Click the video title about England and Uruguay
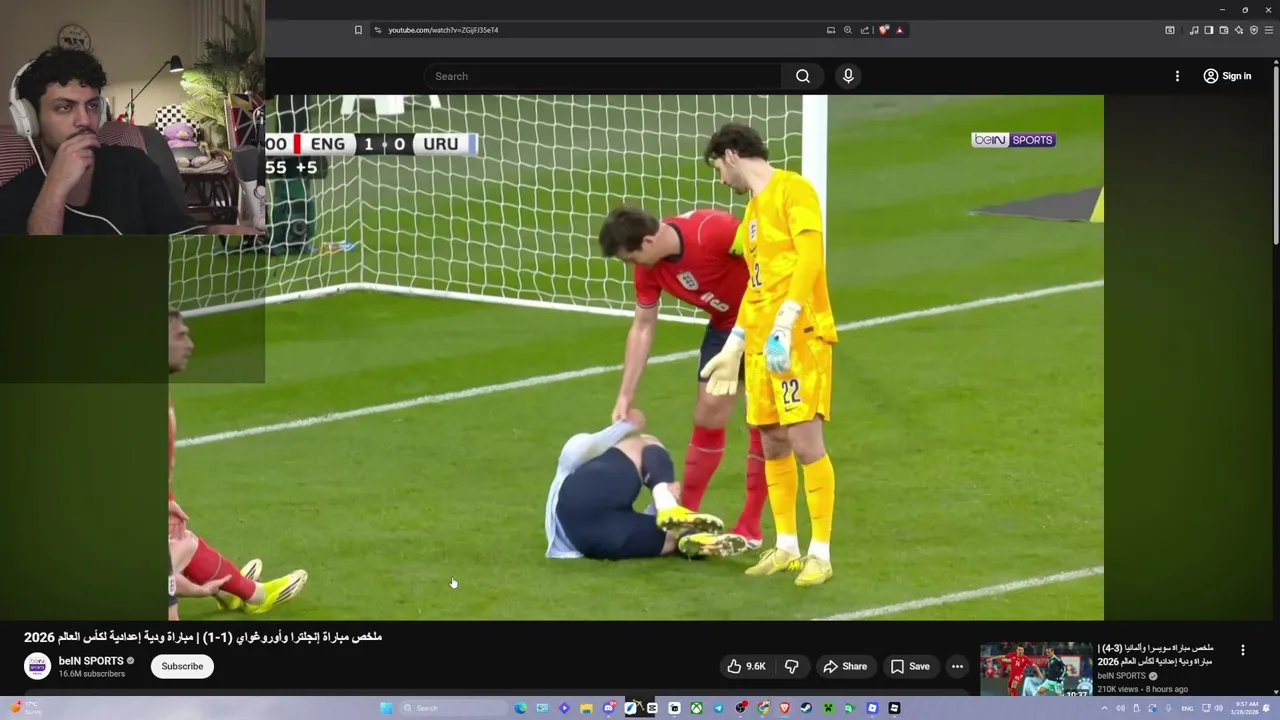 pyautogui.click(x=203, y=637)
